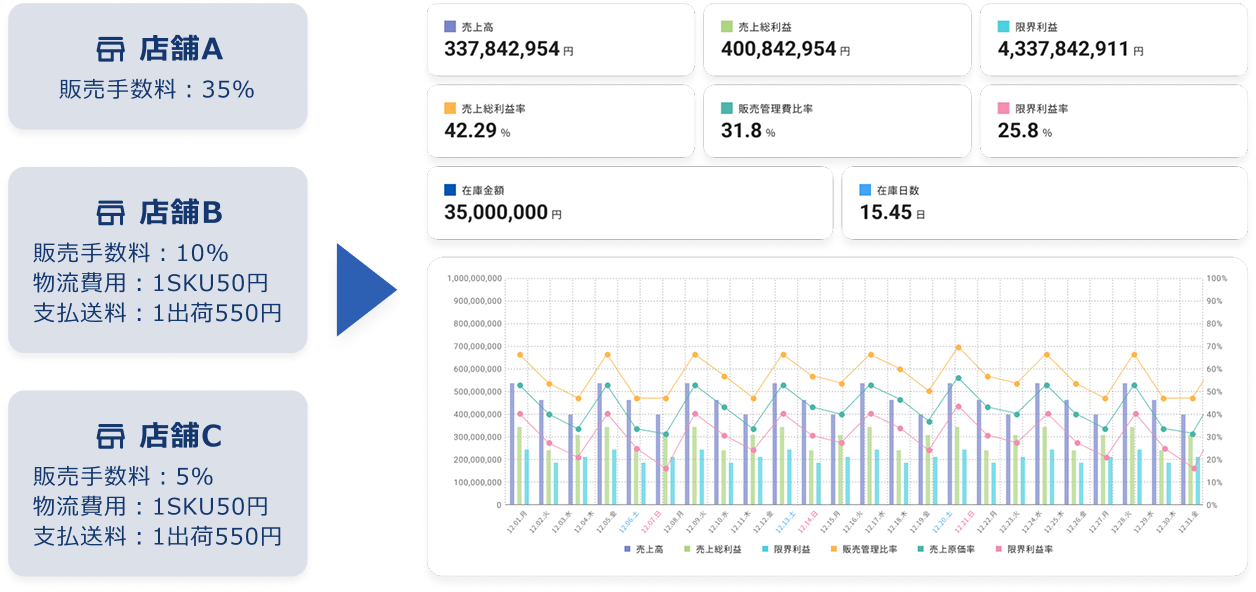Open the 店舗A card with 販売手数料 35%

(x=157, y=66)
